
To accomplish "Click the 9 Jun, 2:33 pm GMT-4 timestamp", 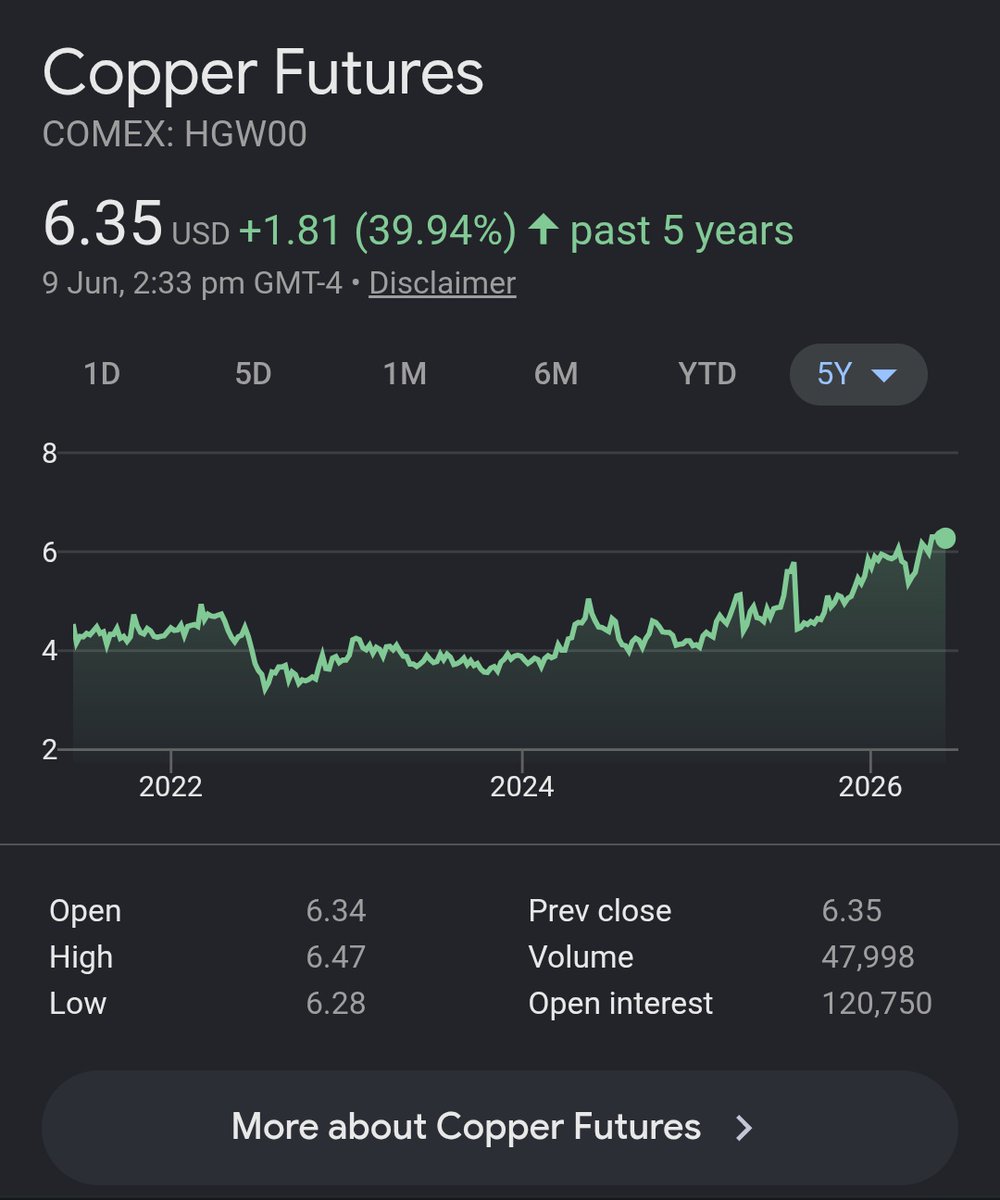I will (x=192, y=284).
